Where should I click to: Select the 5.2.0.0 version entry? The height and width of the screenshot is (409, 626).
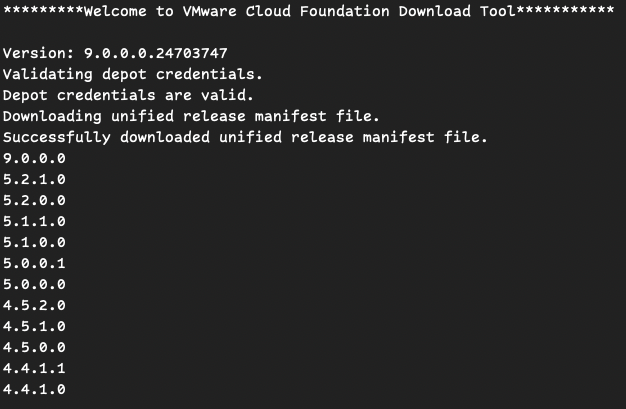click(x=34, y=200)
